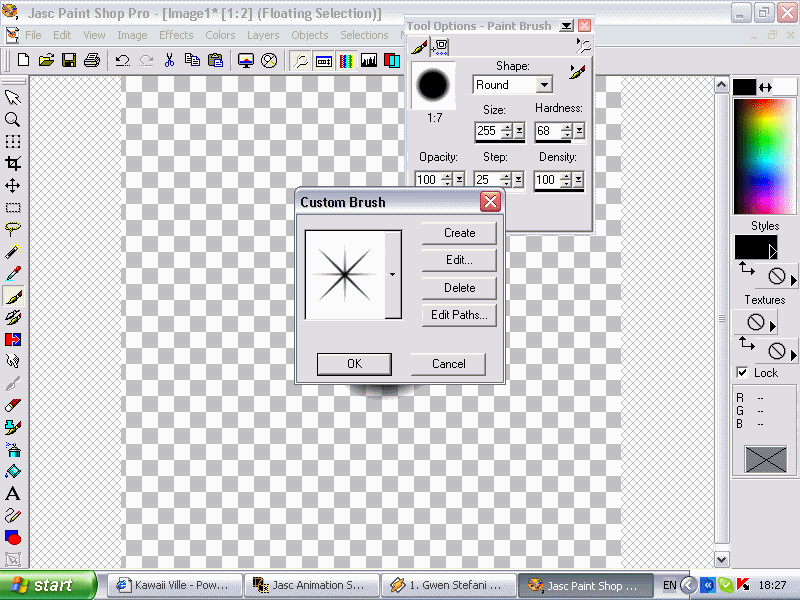Toggle the Tool Options palette icon
The width and height of the screenshot is (800, 600).
point(301,61)
